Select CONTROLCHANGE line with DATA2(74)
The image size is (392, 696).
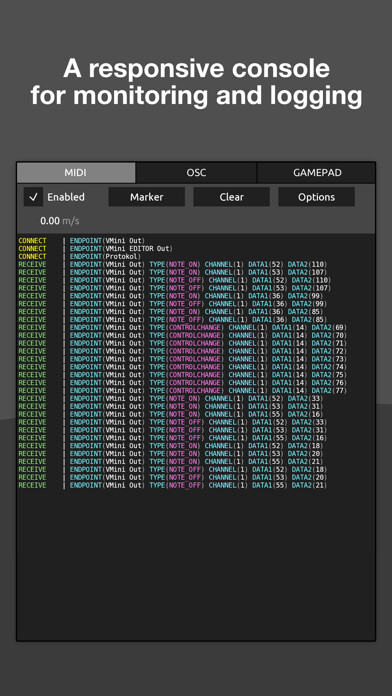(182, 367)
